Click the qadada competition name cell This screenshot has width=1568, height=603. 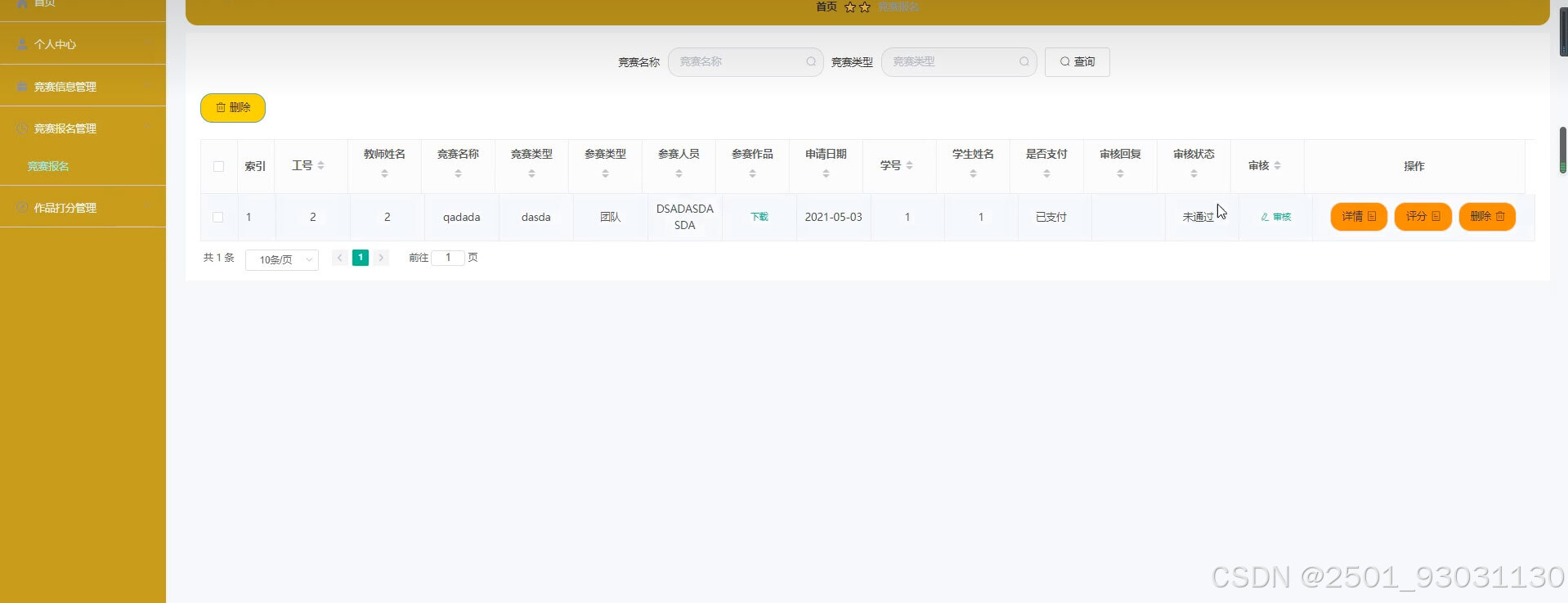461,217
